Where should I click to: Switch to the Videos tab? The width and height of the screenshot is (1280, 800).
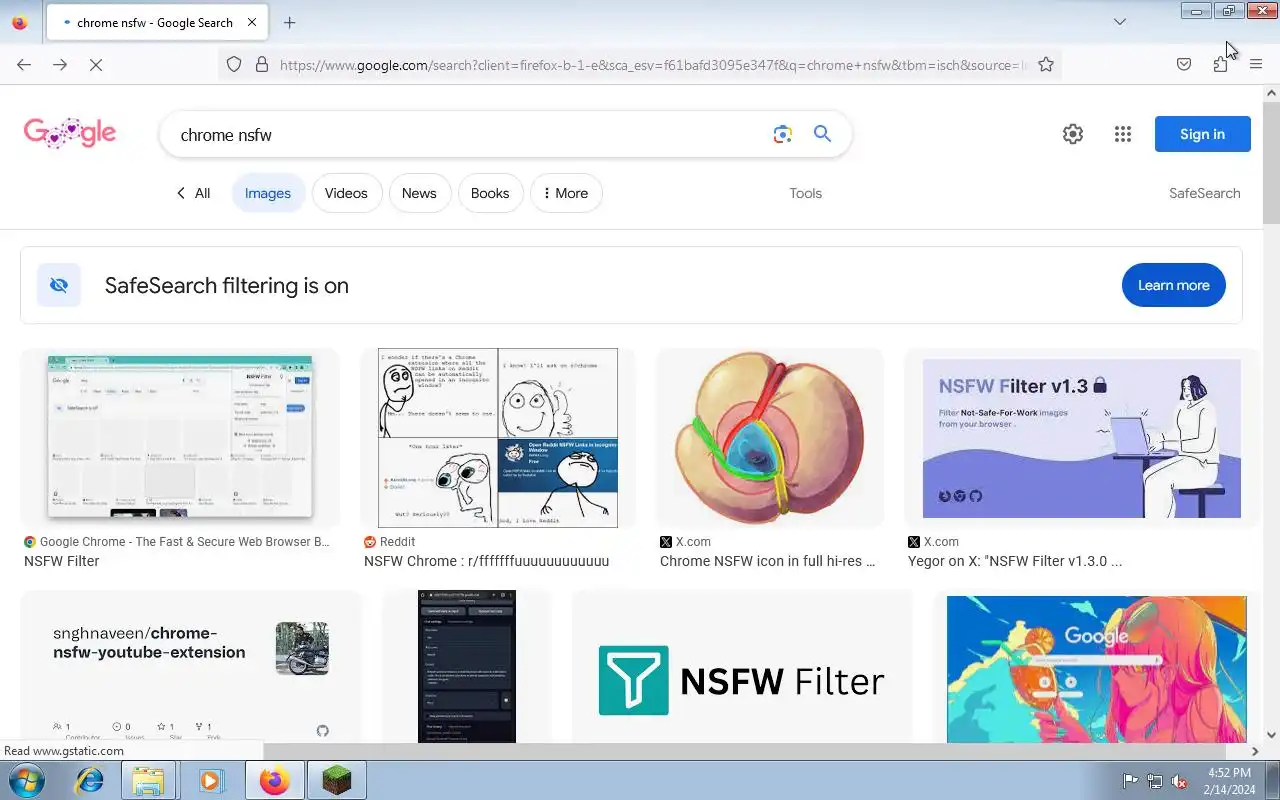point(346,193)
